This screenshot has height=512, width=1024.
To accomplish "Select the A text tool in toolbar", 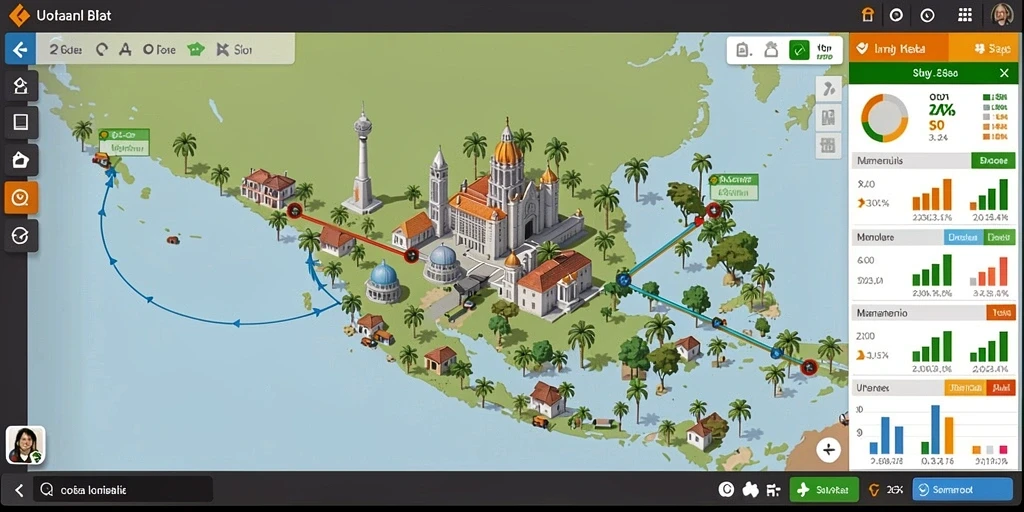I will tap(125, 50).
